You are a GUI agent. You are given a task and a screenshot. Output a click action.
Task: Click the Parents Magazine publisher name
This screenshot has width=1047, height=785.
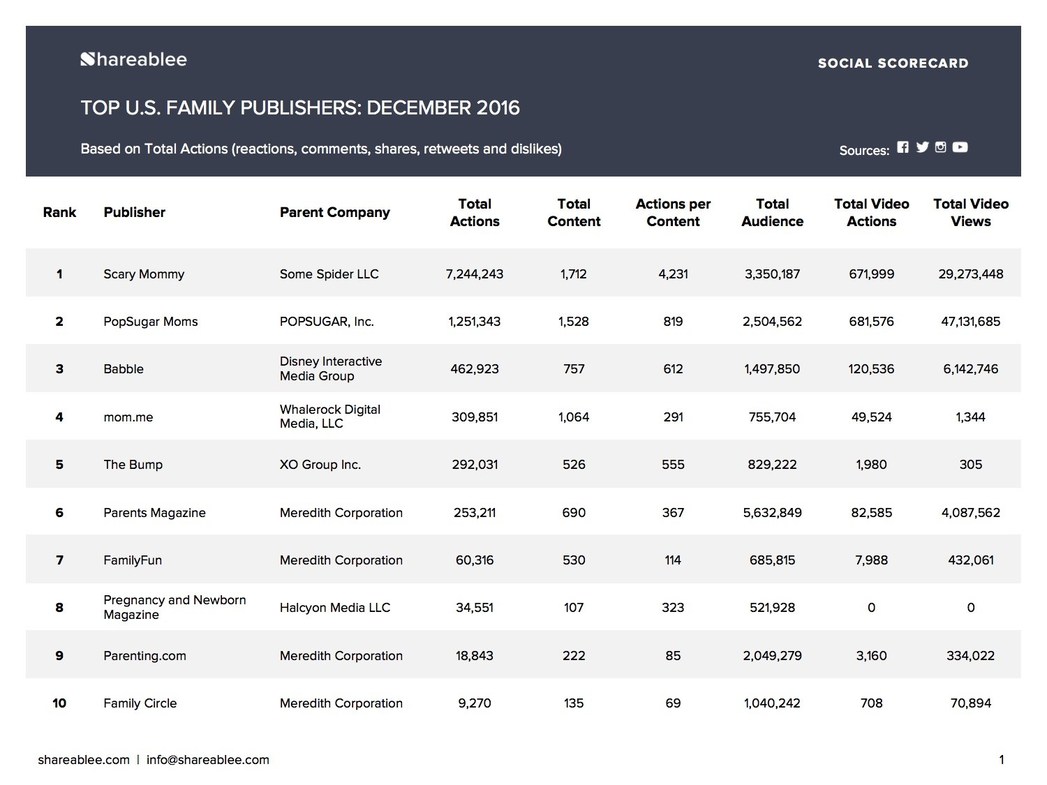154,513
